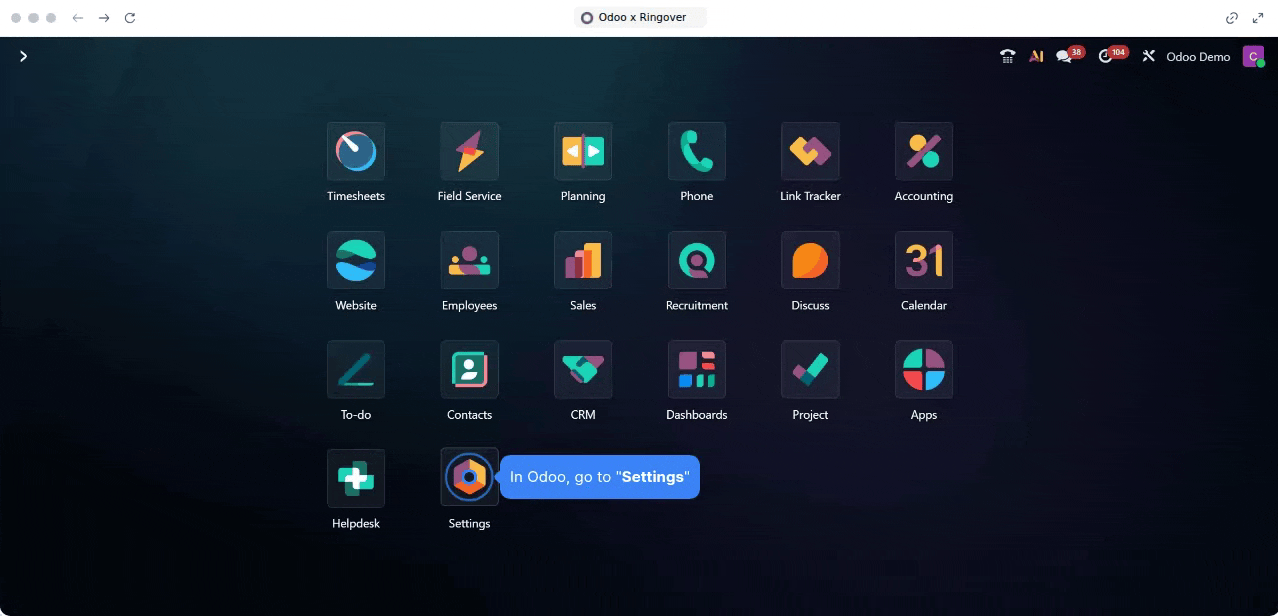Open the Employees app
The image size is (1278, 616).
469,260
